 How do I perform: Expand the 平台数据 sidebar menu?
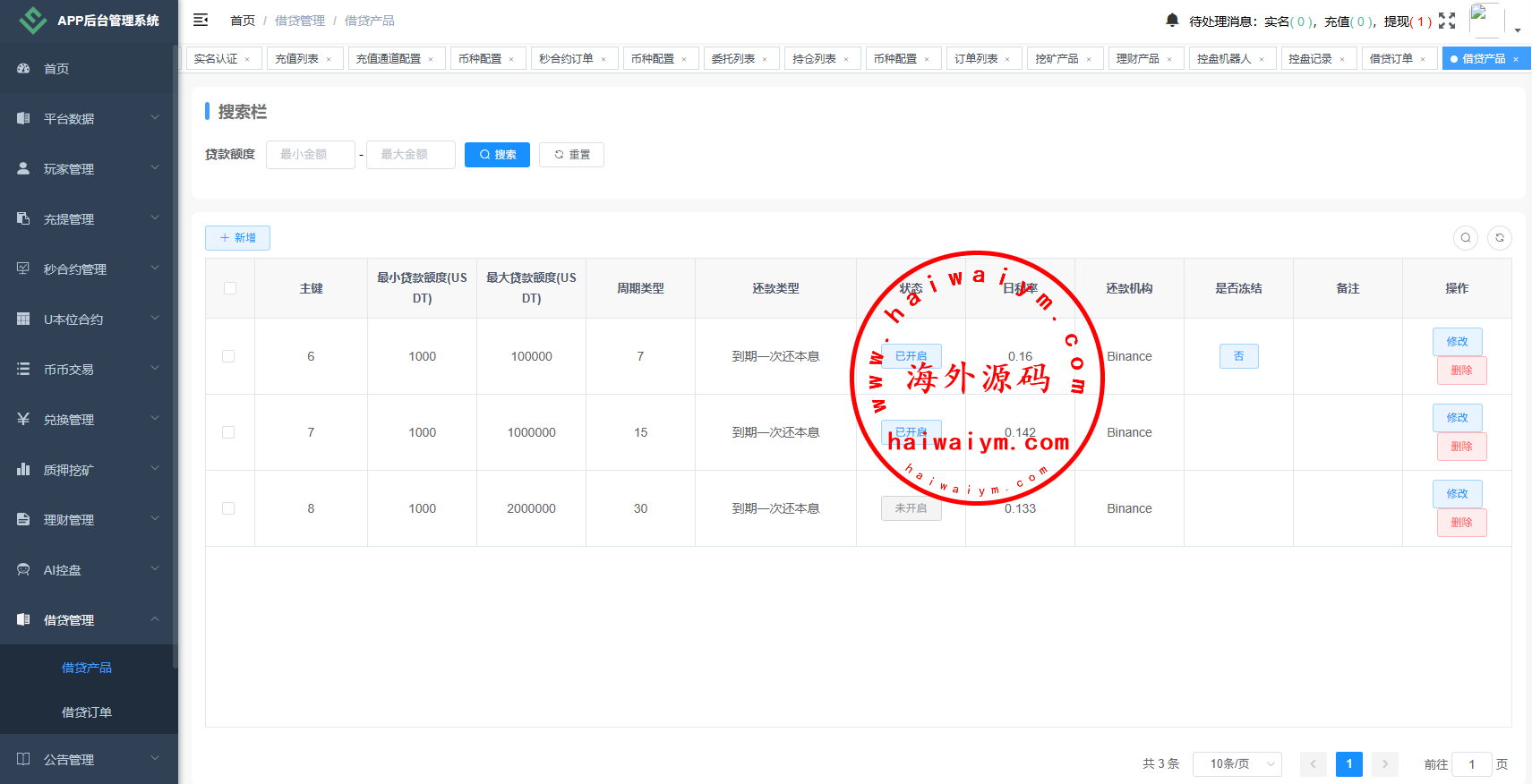click(x=88, y=119)
